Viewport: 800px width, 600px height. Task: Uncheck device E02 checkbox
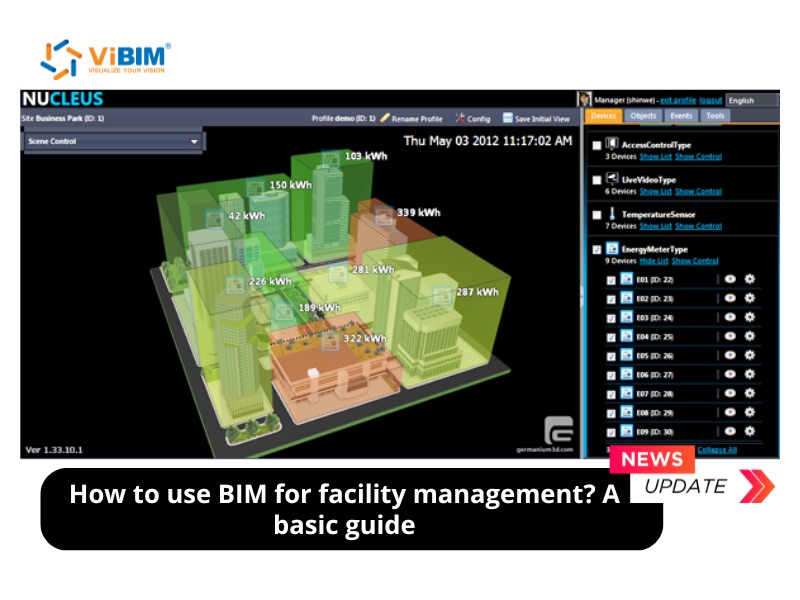(x=611, y=299)
